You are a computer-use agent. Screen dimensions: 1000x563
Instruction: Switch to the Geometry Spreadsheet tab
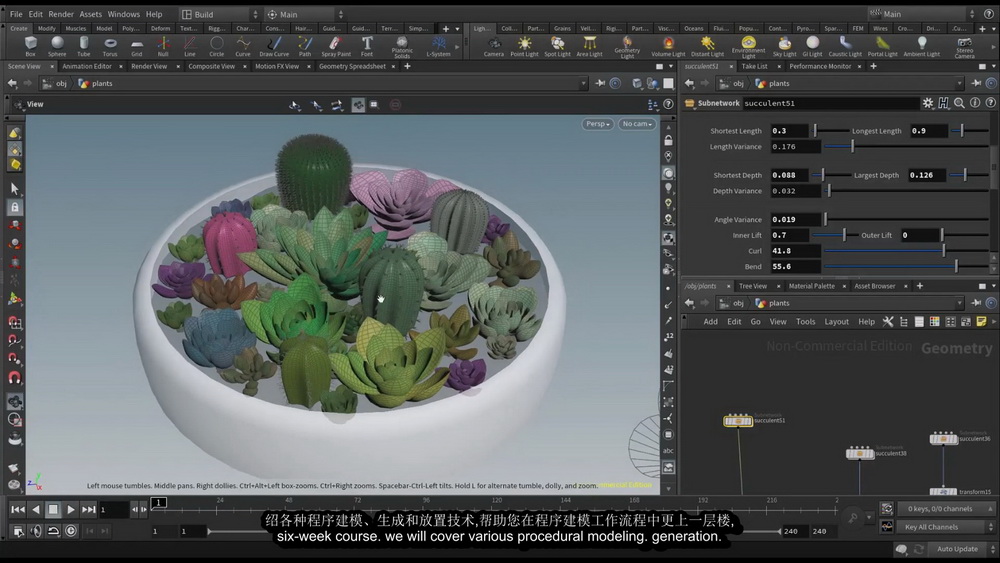[352, 66]
